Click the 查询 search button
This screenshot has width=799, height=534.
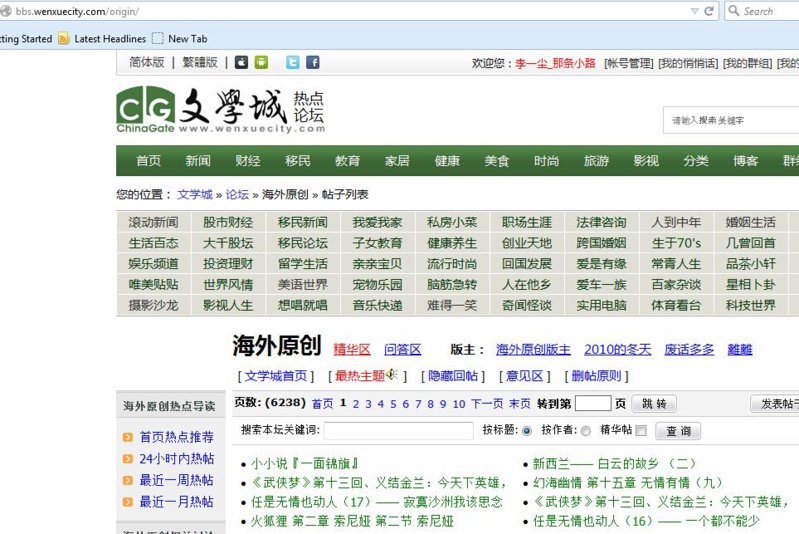coord(678,431)
